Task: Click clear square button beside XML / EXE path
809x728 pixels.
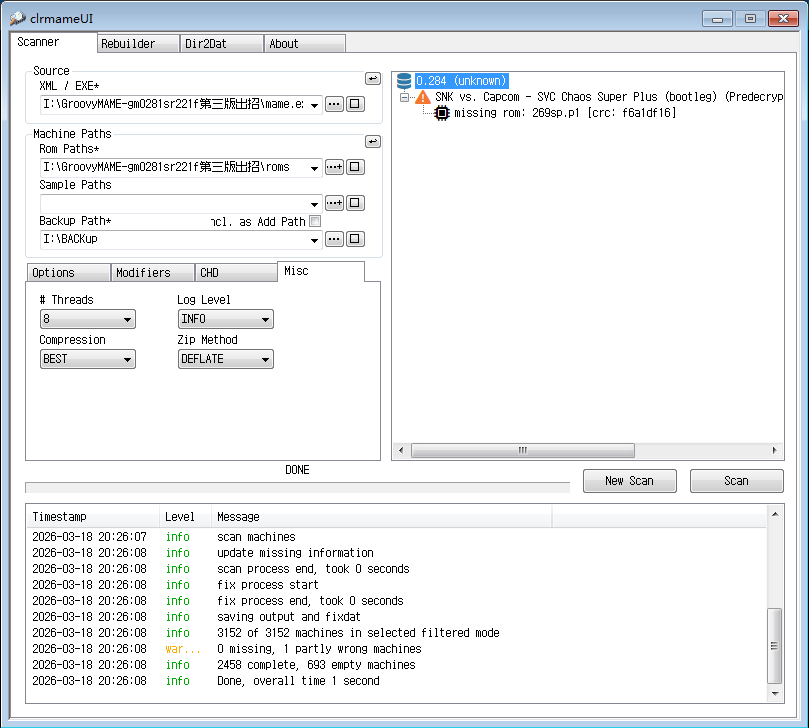Action: (355, 104)
